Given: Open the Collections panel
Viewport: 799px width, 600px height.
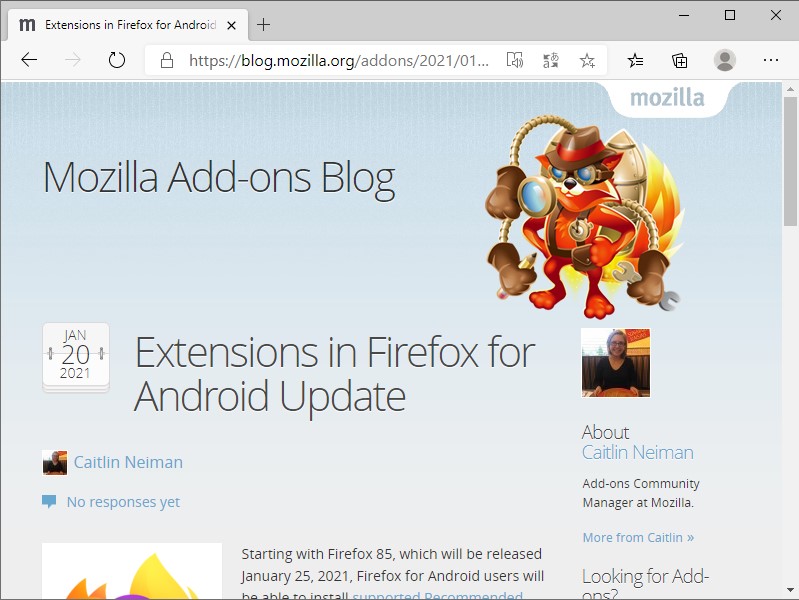Looking at the screenshot, I should [679, 61].
